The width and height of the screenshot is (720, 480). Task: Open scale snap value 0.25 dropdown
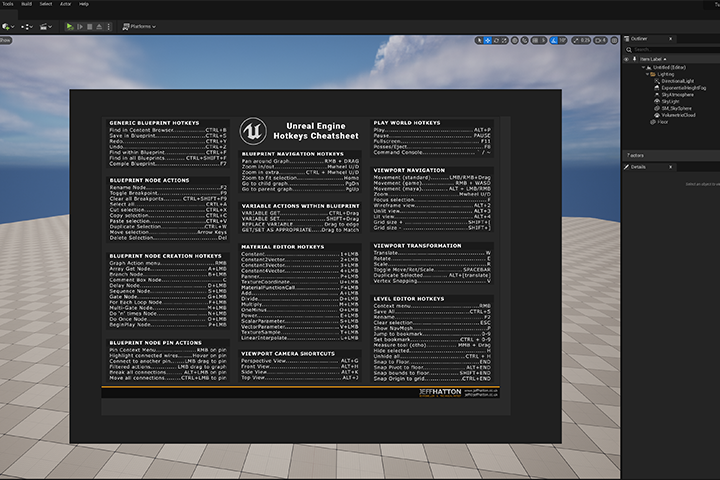click(x=585, y=40)
